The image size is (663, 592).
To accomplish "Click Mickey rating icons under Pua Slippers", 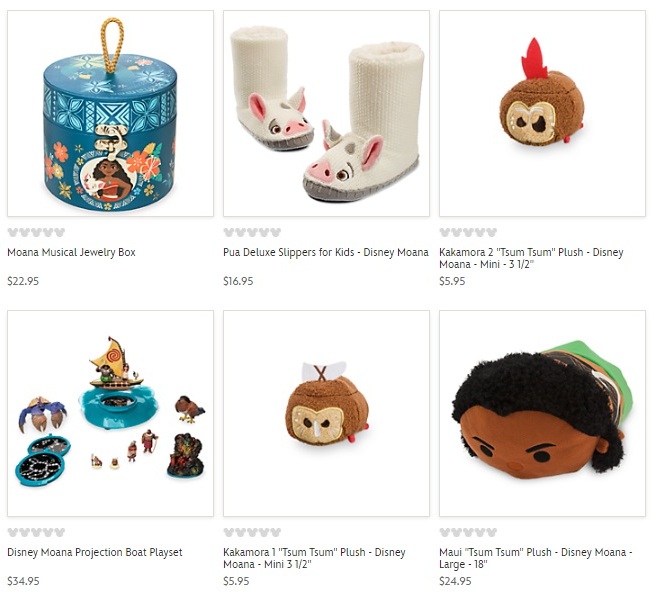I will click(x=252, y=232).
